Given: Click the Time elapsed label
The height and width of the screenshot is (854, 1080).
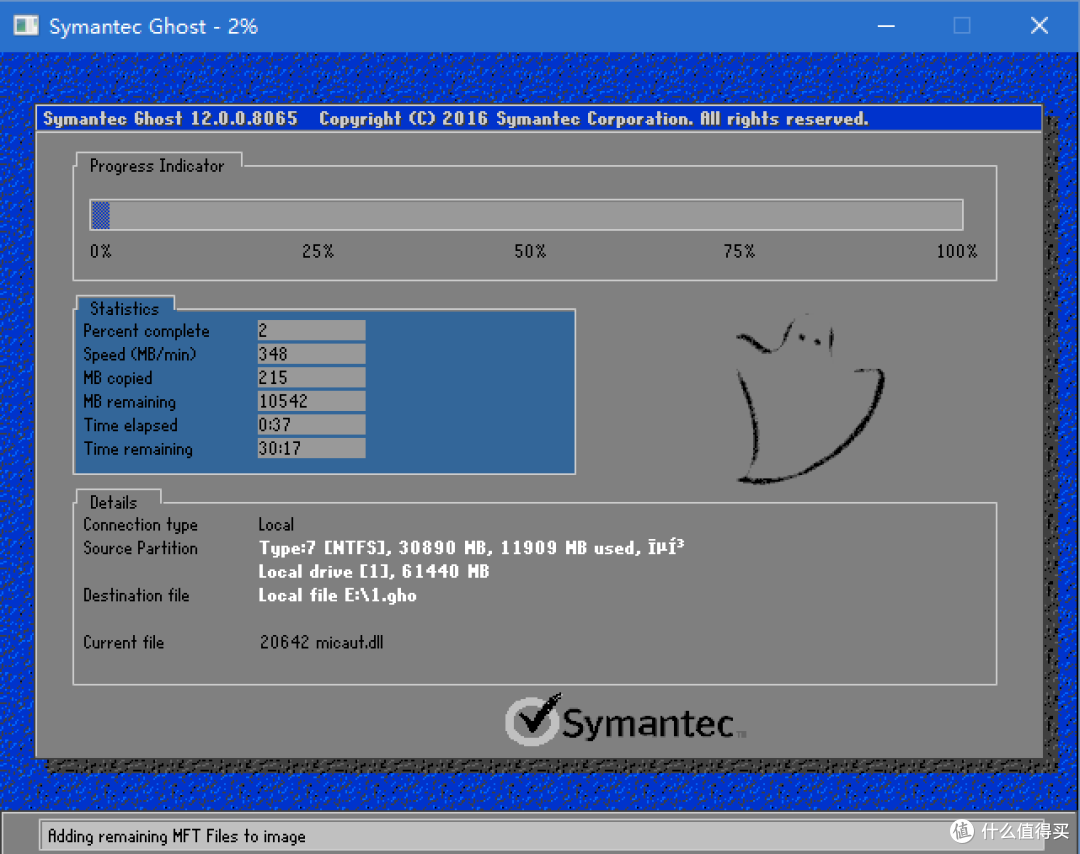Looking at the screenshot, I should tap(131, 425).
